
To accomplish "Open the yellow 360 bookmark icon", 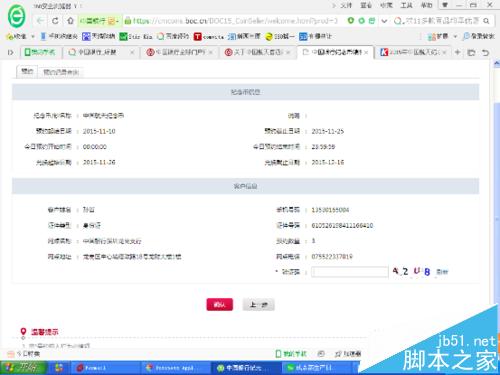I will tap(269, 36).
